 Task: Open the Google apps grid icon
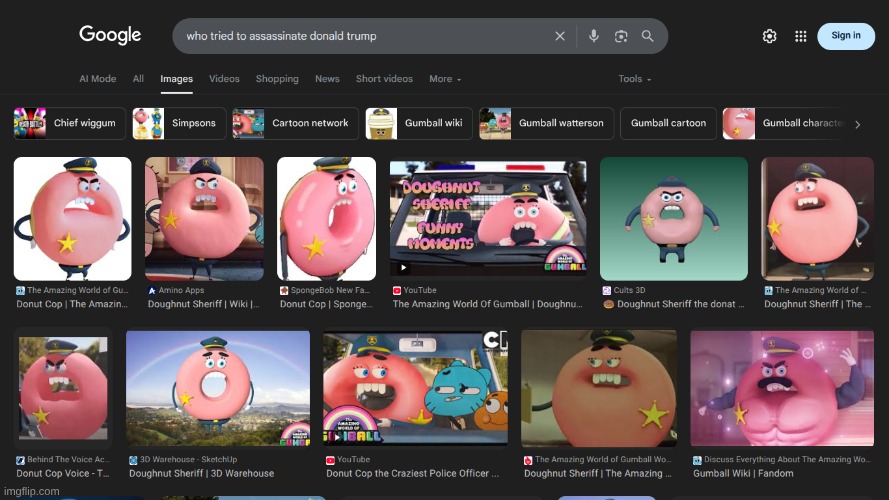click(801, 36)
